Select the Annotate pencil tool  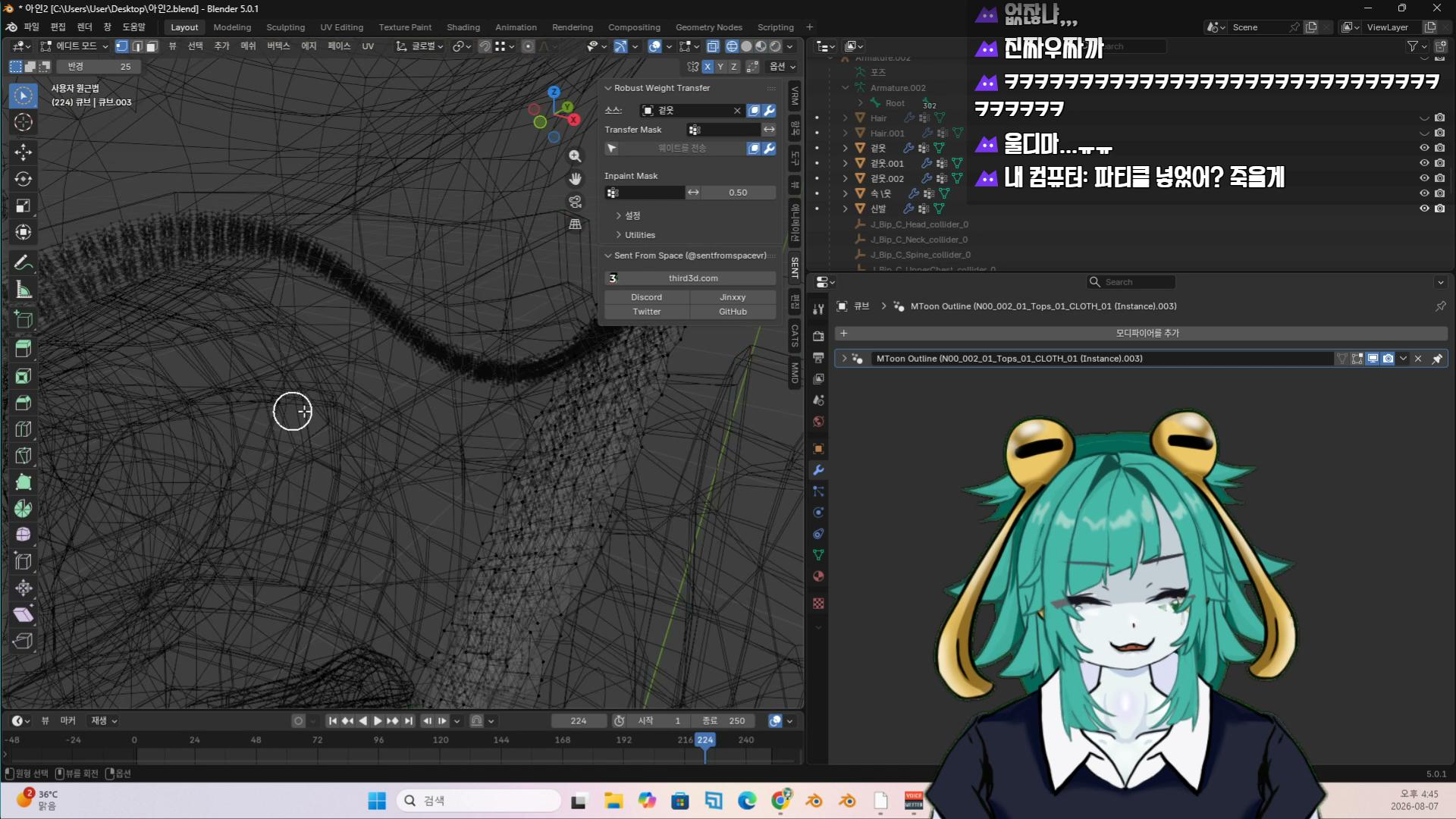(24, 262)
